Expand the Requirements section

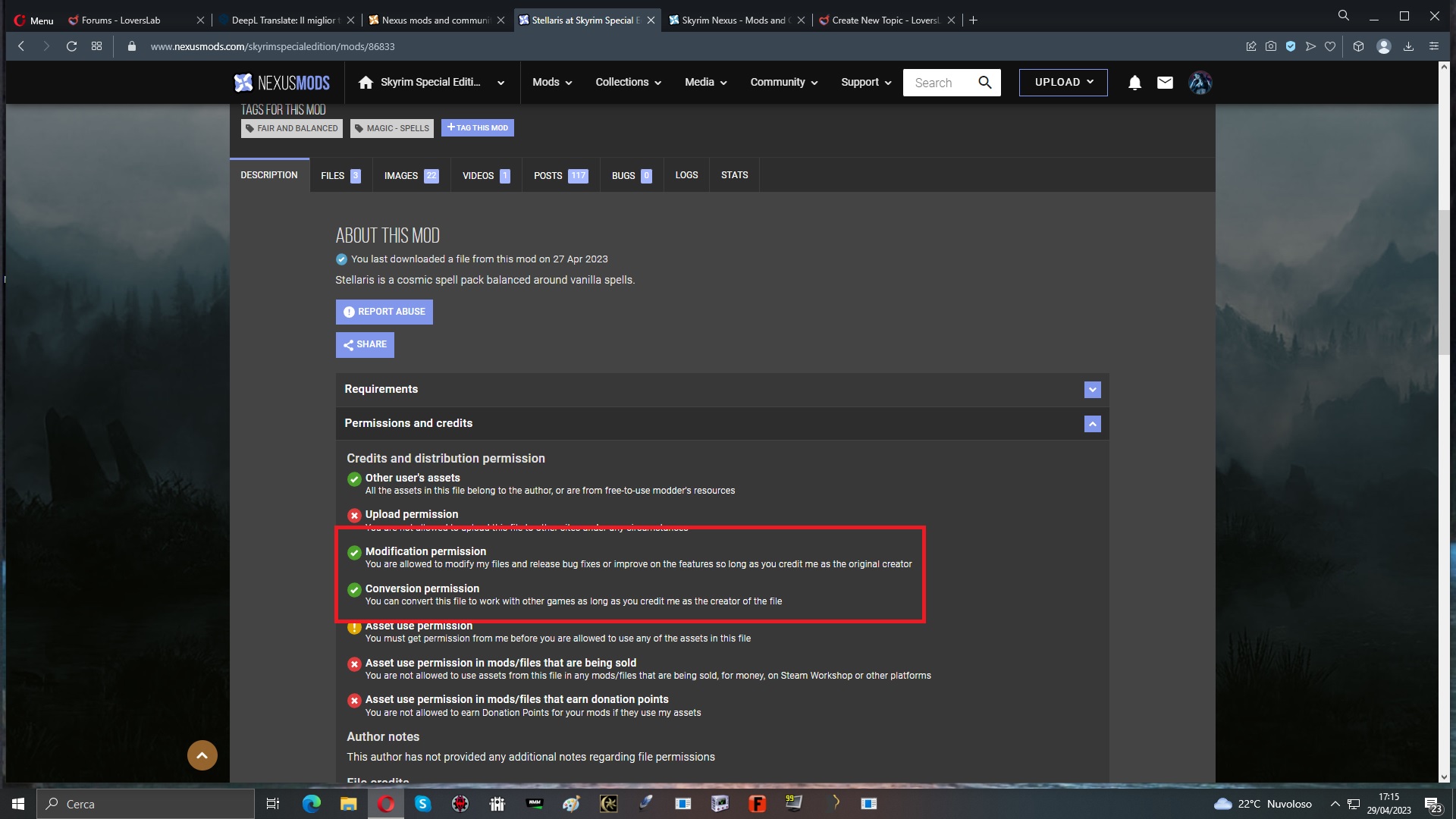tap(1092, 390)
